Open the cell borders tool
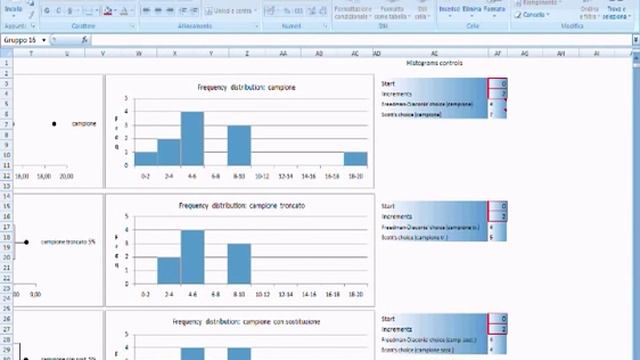Image resolution: width=640 pixels, height=360 pixels. (87, 11)
